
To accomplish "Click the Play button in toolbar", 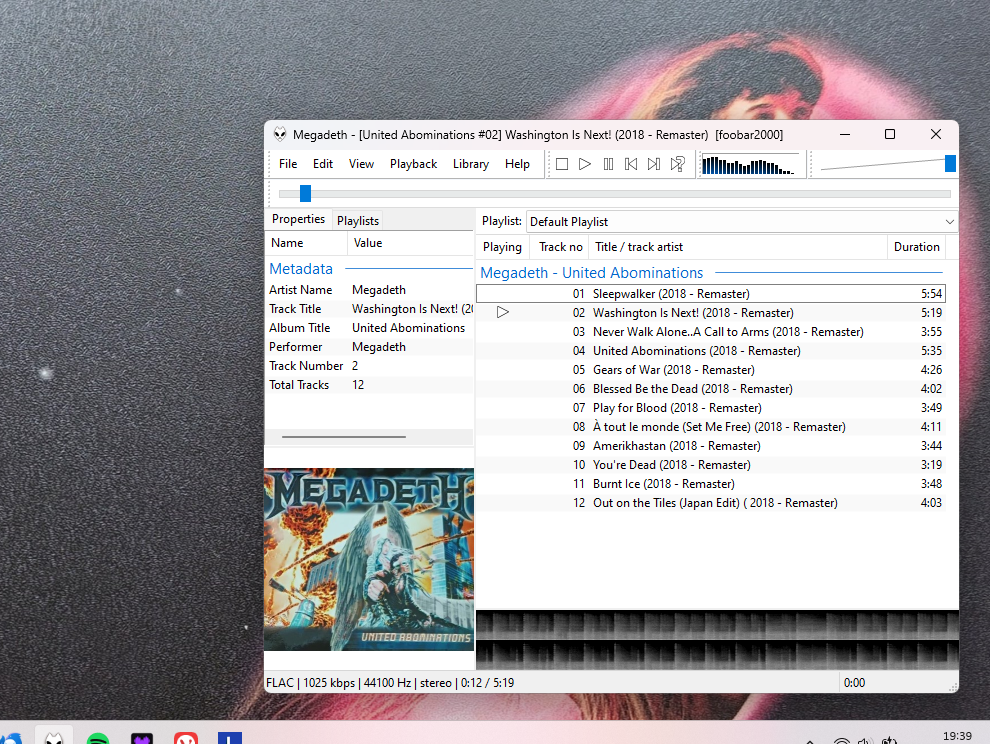I will click(x=585, y=164).
